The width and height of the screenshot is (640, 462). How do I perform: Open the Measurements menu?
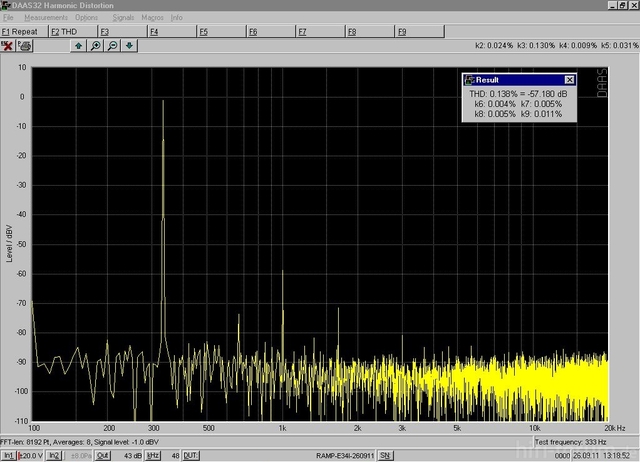(46, 18)
